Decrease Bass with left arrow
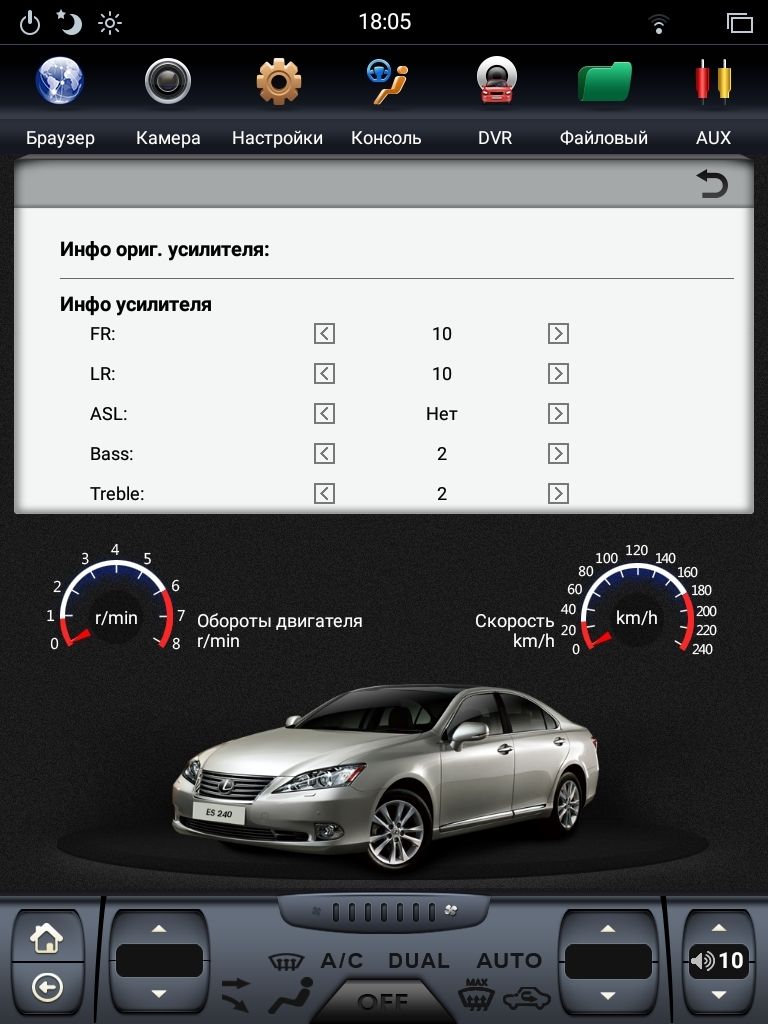Viewport: 768px width, 1024px height. (325, 453)
